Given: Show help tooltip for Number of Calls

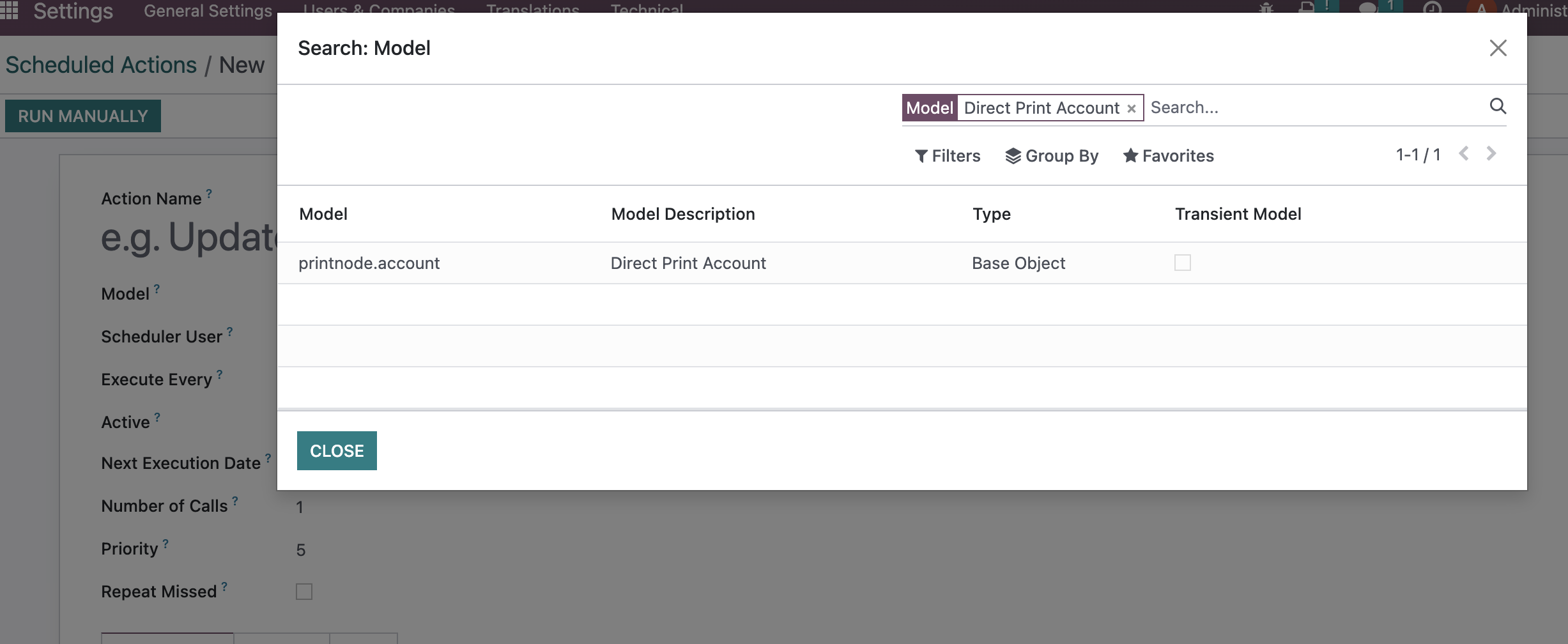Looking at the screenshot, I should (x=235, y=500).
